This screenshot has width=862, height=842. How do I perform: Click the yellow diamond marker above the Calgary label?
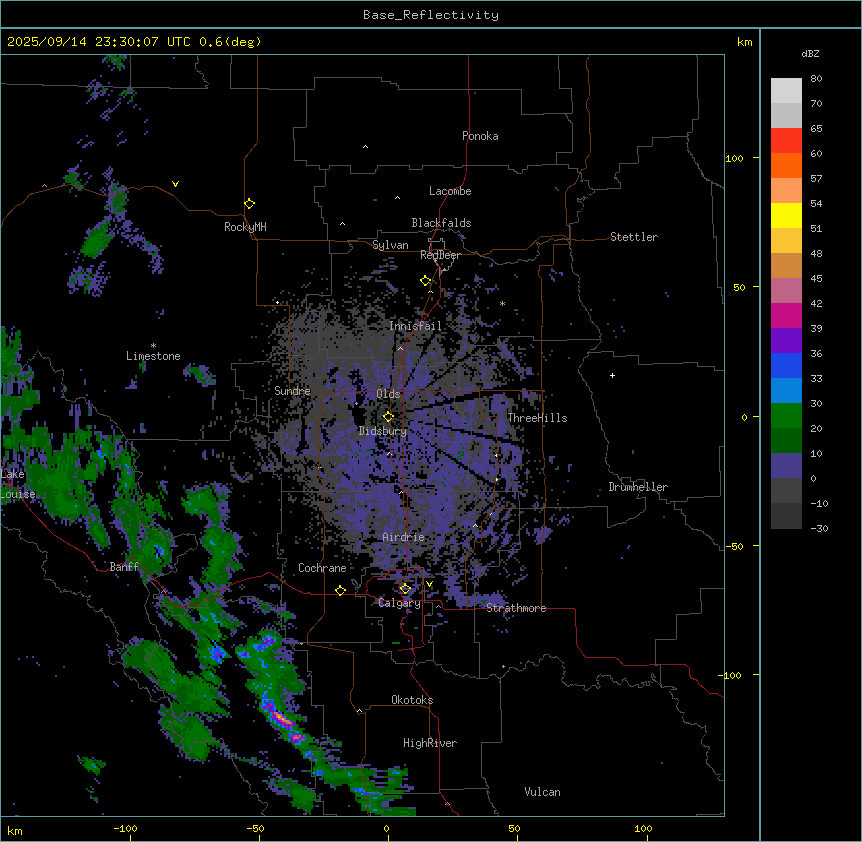point(405,589)
